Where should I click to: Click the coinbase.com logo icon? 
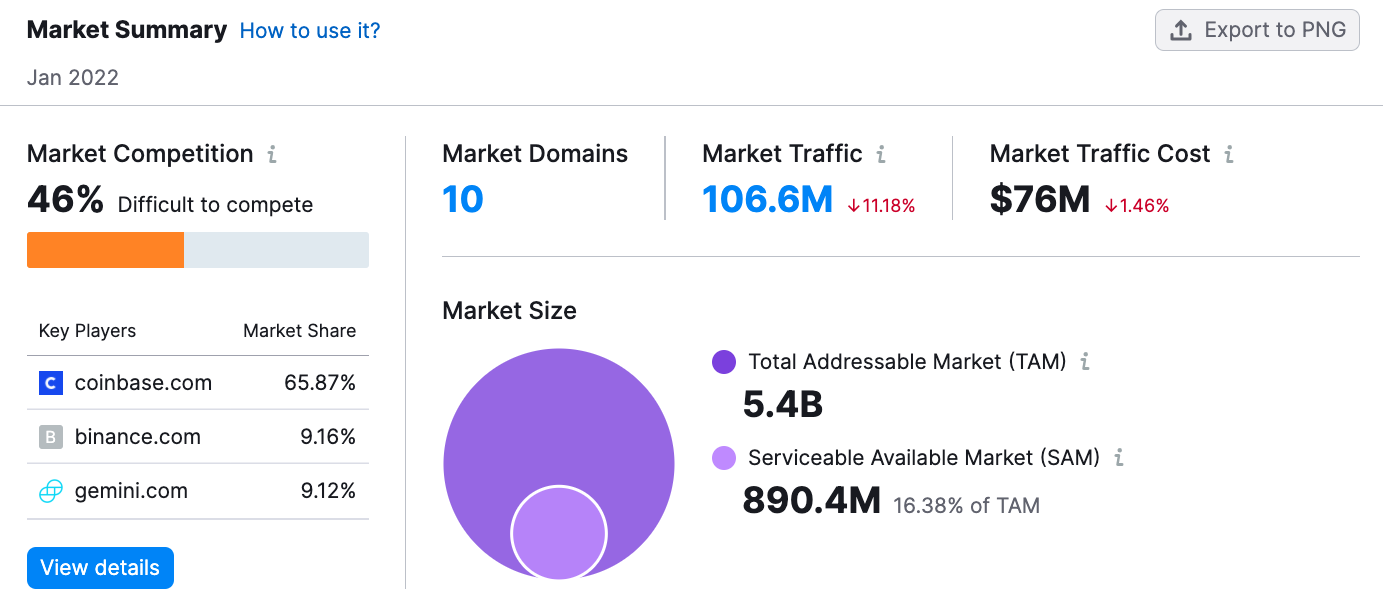coord(51,383)
